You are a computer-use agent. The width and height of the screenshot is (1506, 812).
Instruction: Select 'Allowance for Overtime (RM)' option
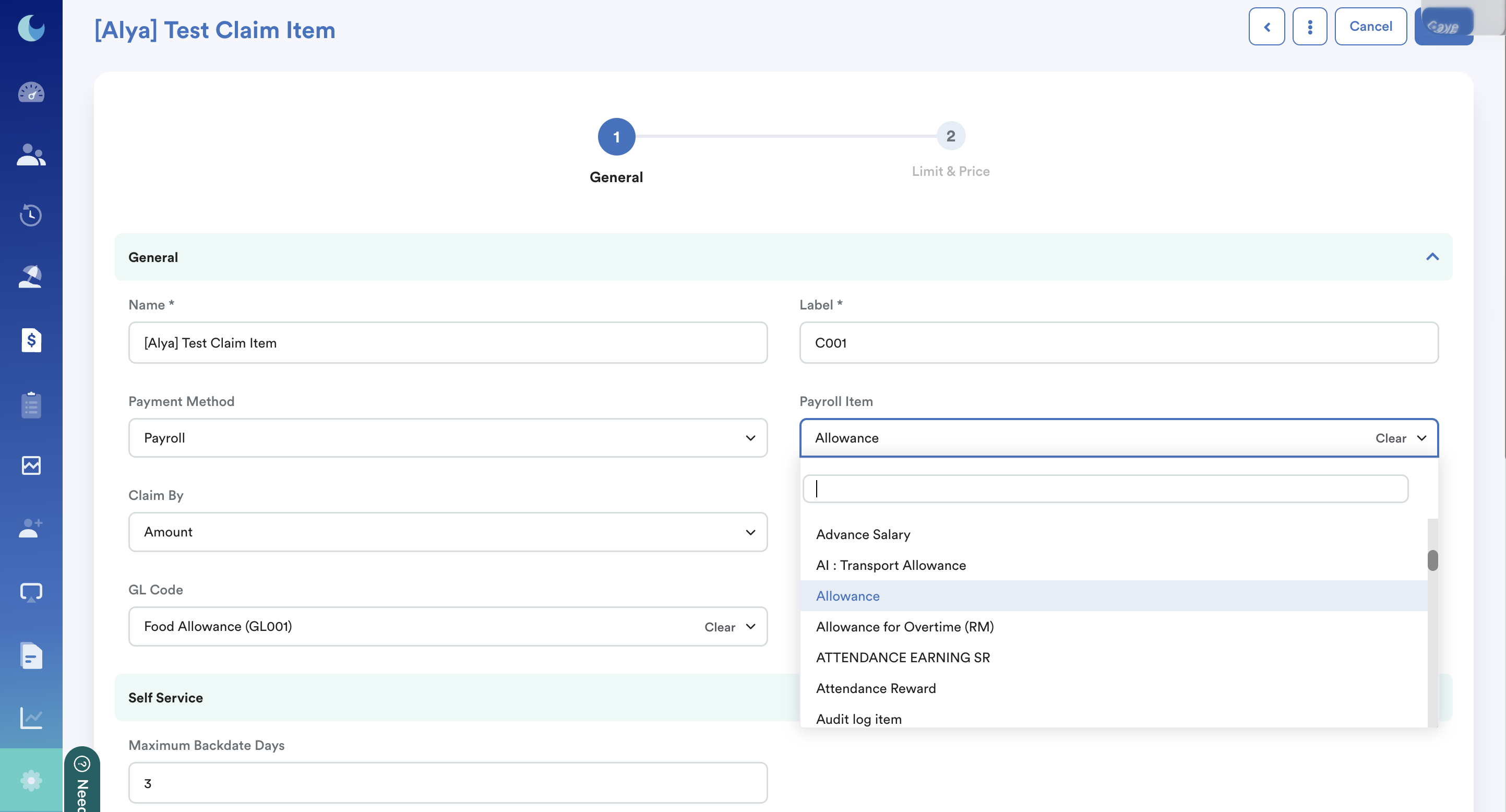click(x=904, y=627)
